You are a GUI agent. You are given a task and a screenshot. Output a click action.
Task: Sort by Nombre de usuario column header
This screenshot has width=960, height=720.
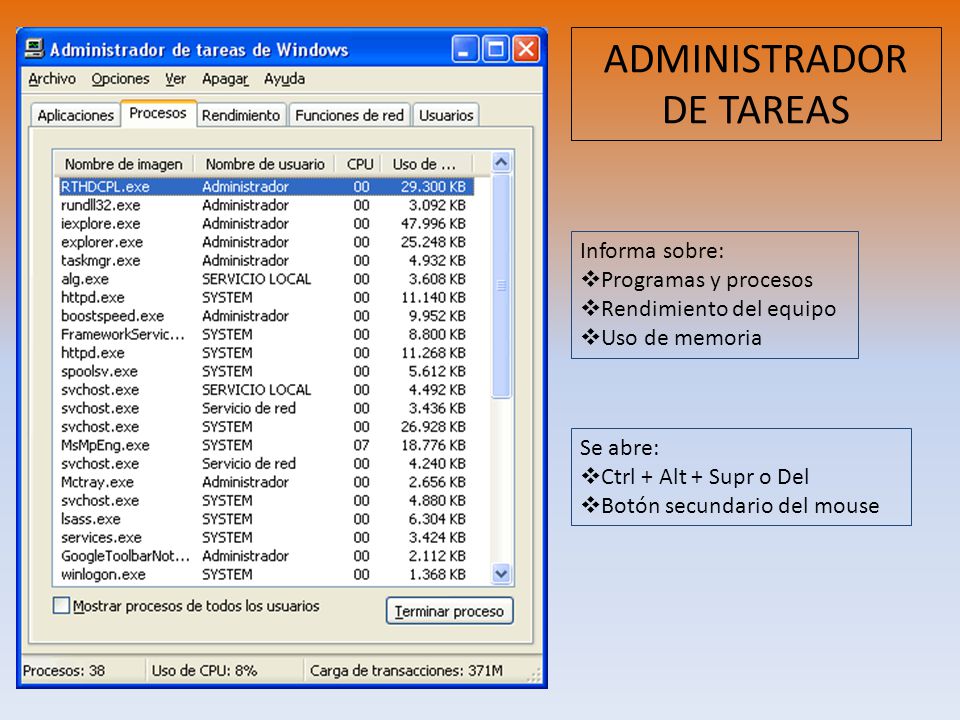coord(264,164)
